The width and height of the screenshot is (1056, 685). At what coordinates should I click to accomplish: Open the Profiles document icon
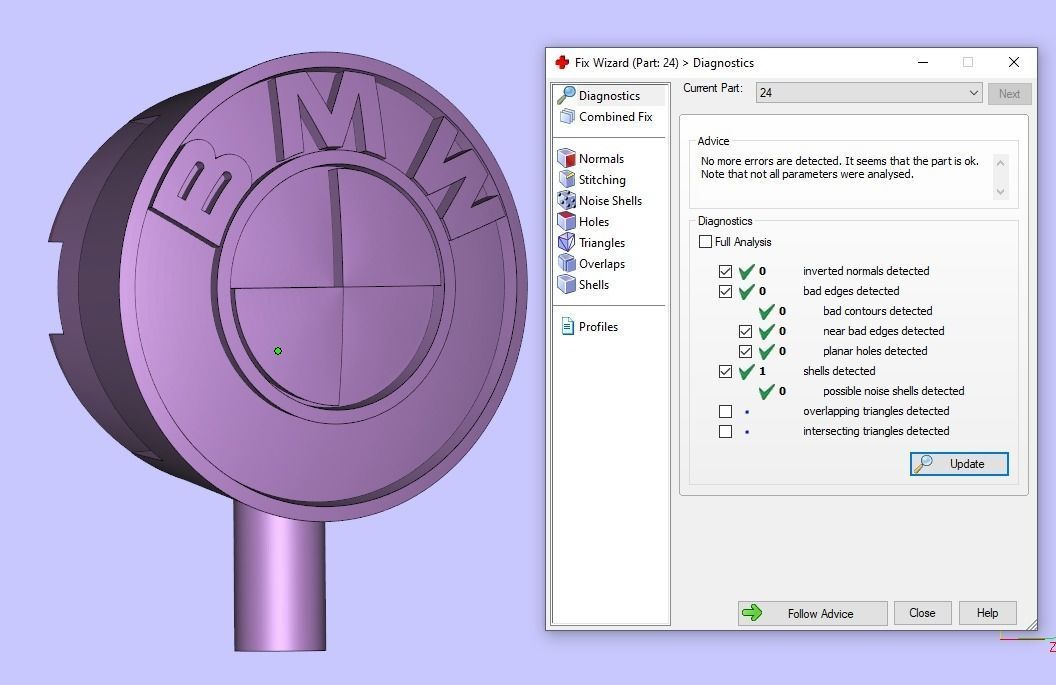coord(567,326)
